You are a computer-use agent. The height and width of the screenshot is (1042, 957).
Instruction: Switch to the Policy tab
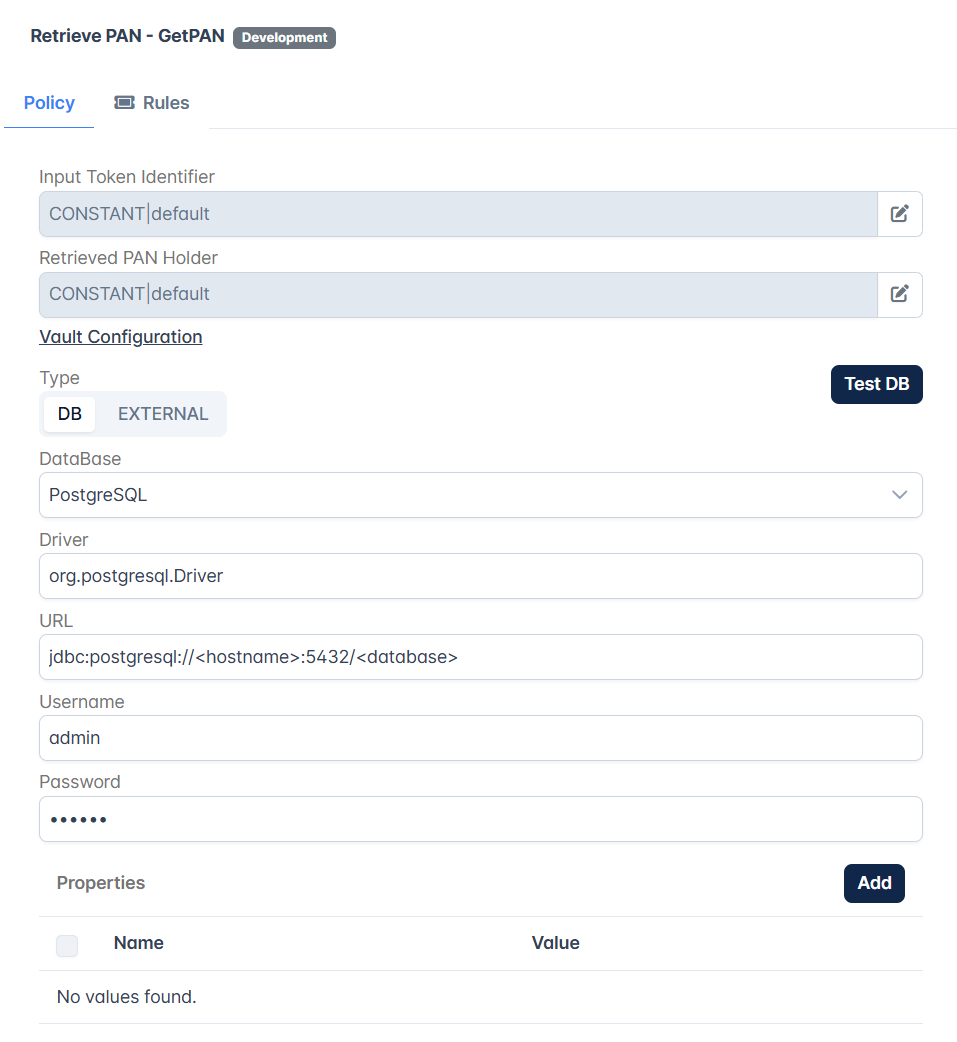tap(49, 103)
